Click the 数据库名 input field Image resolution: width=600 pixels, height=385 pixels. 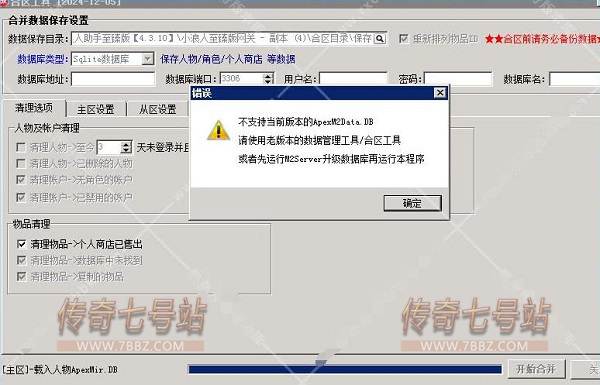click(x=574, y=79)
